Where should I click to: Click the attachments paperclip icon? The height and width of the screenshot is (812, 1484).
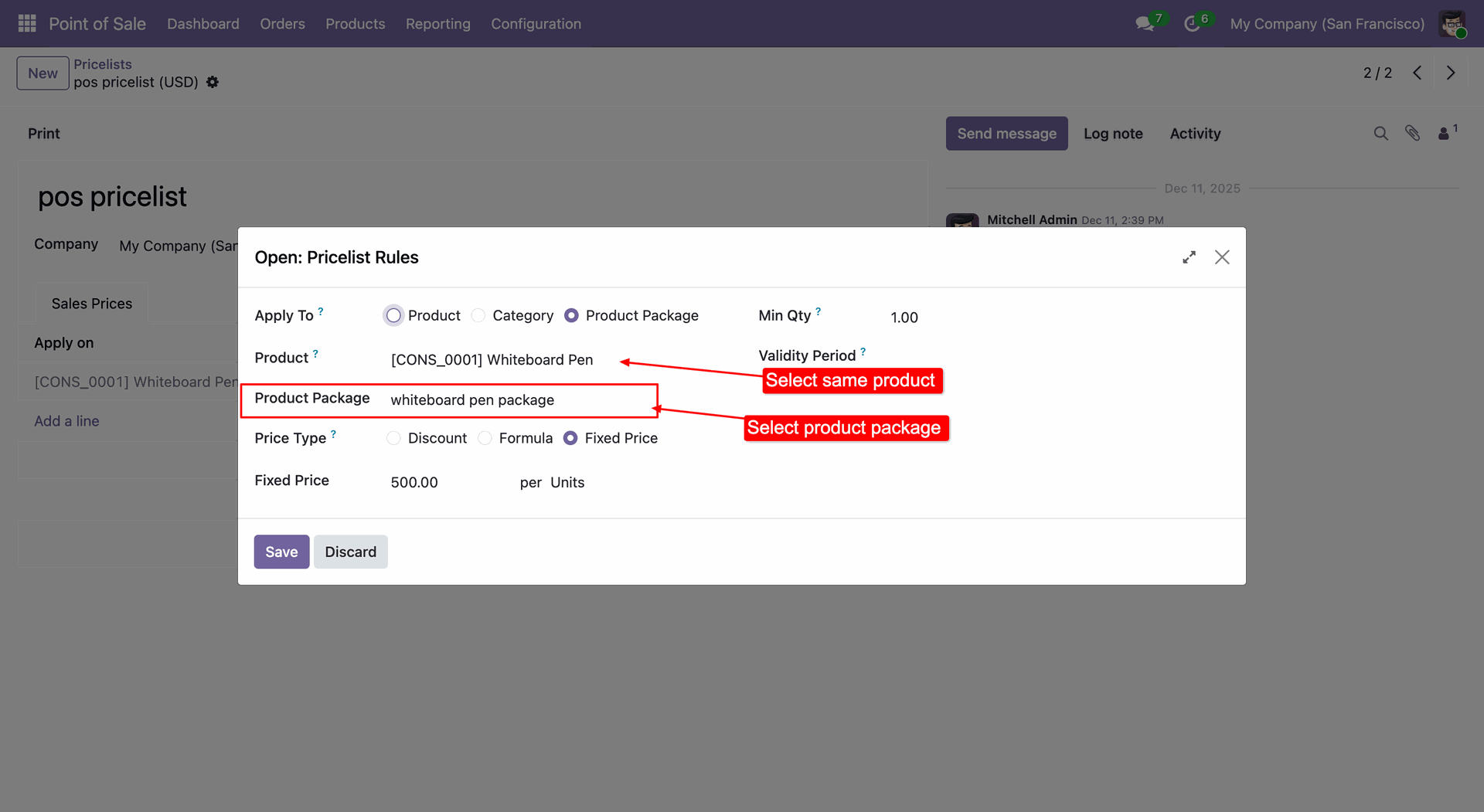coord(1412,134)
